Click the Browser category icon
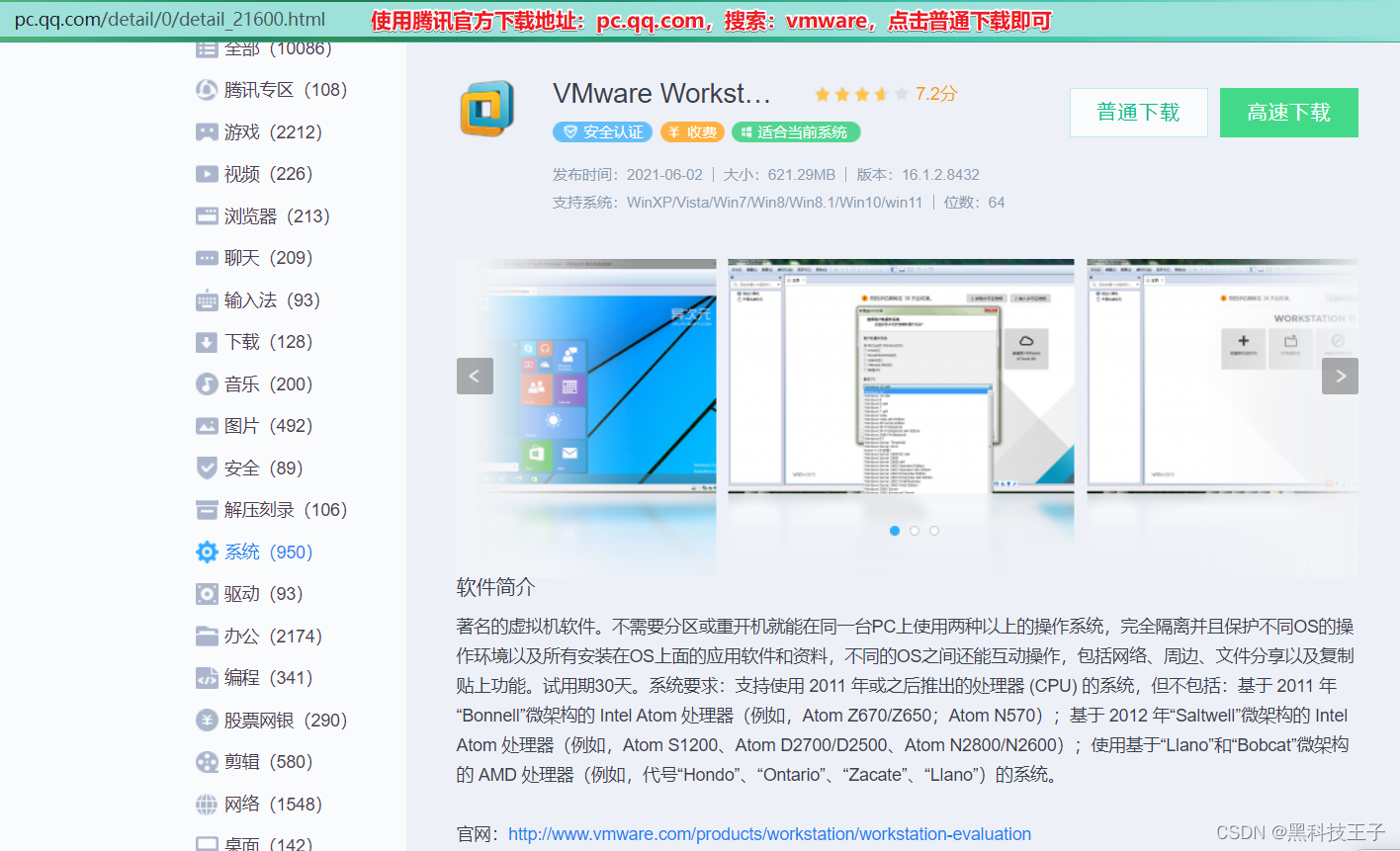This screenshot has height=851, width=1400. (207, 216)
